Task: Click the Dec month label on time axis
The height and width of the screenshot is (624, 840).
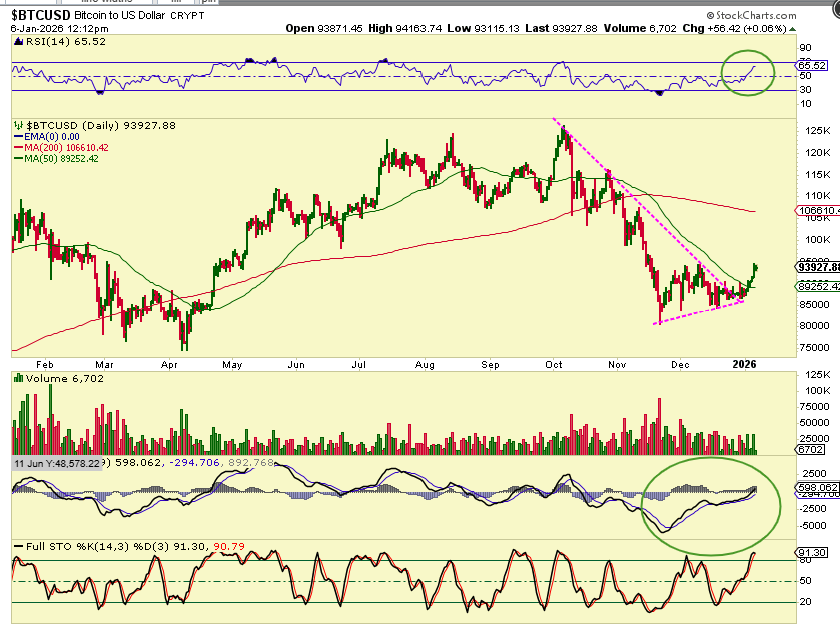Action: (x=680, y=365)
